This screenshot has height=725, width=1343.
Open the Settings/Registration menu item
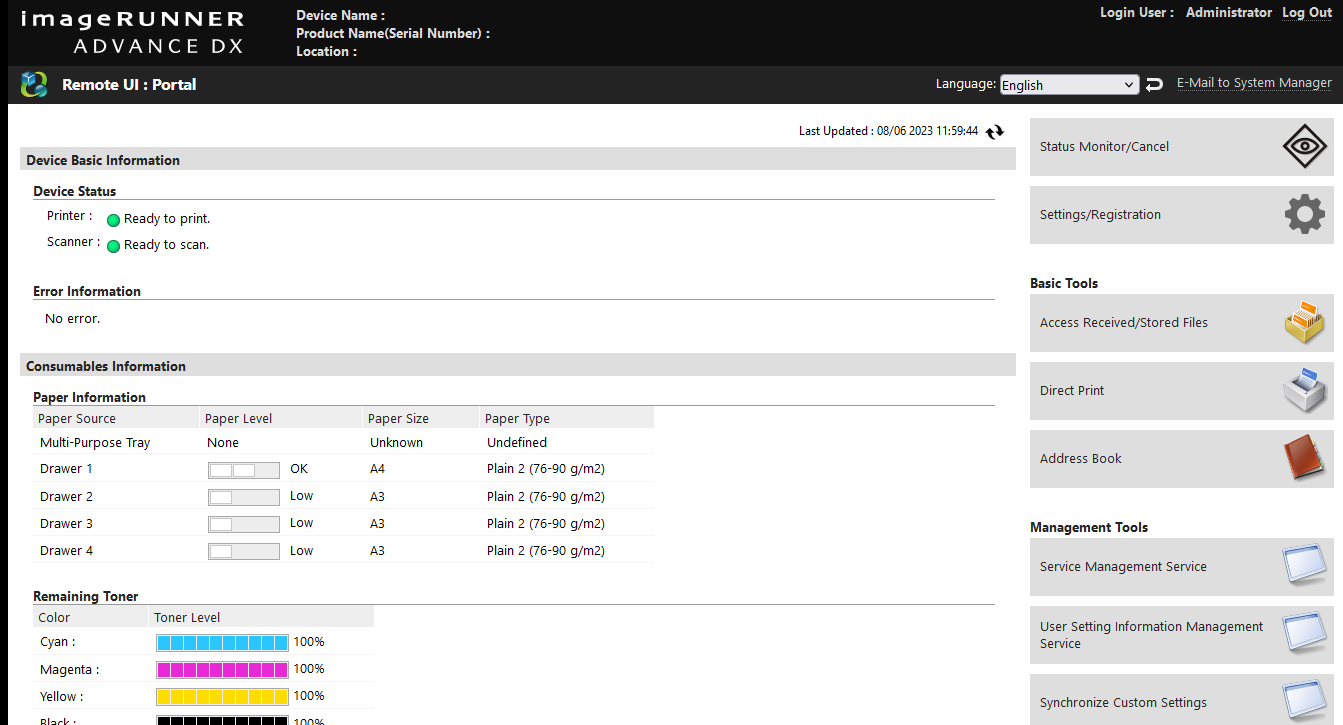point(1181,214)
